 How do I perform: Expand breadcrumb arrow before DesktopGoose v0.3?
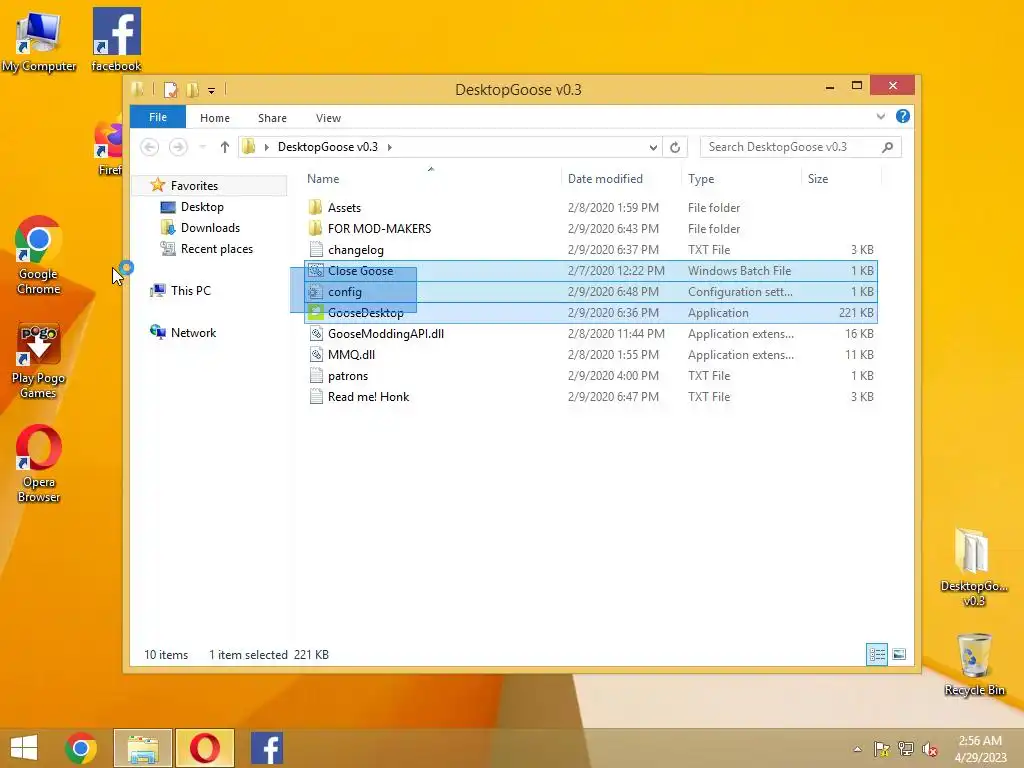(266, 147)
